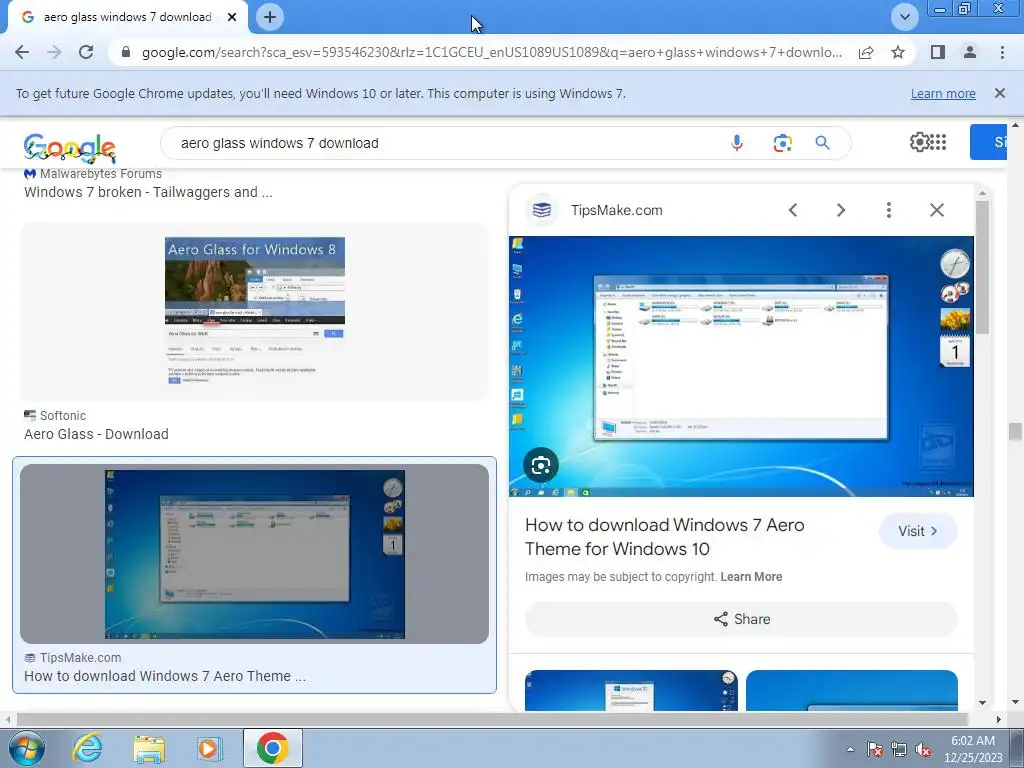Open the Chrome side panel
This screenshot has width=1024, height=768.
tap(938, 52)
